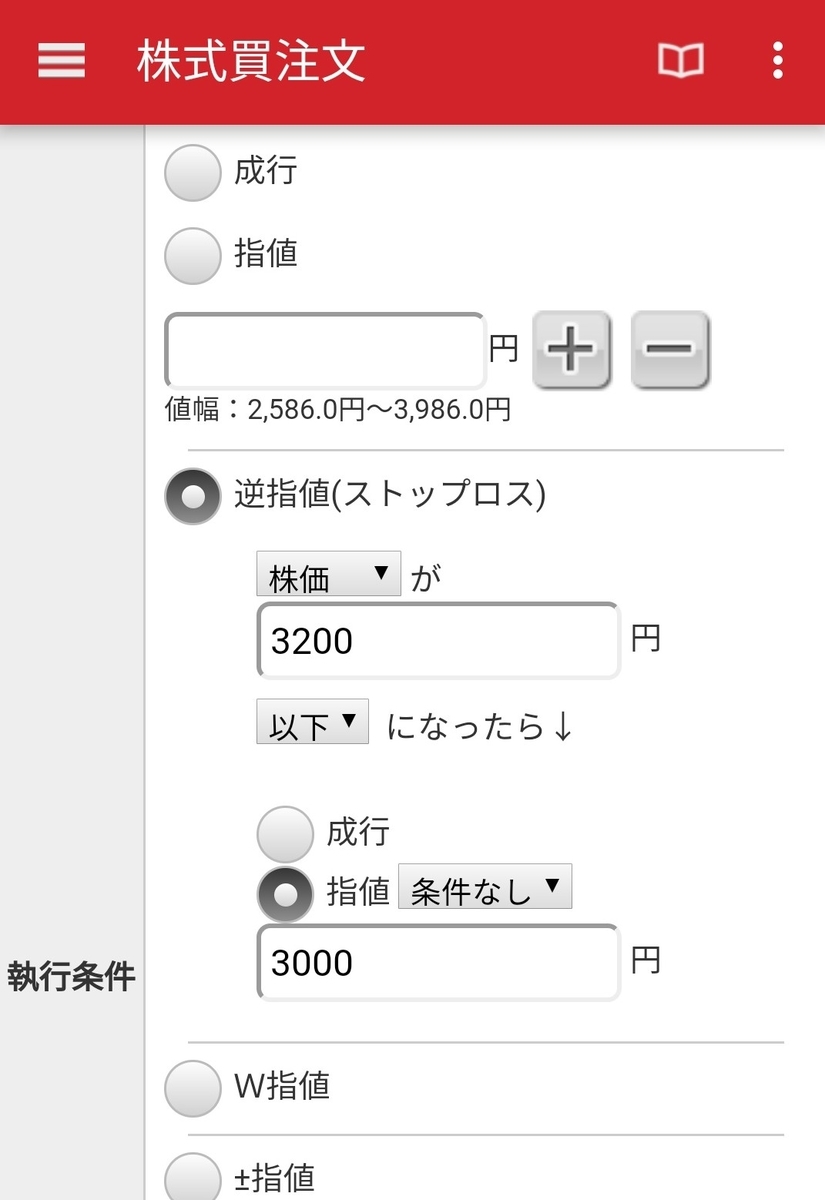The width and height of the screenshot is (825, 1200).
Task: Click the 株式買注文 title in the header
Action: [248, 61]
